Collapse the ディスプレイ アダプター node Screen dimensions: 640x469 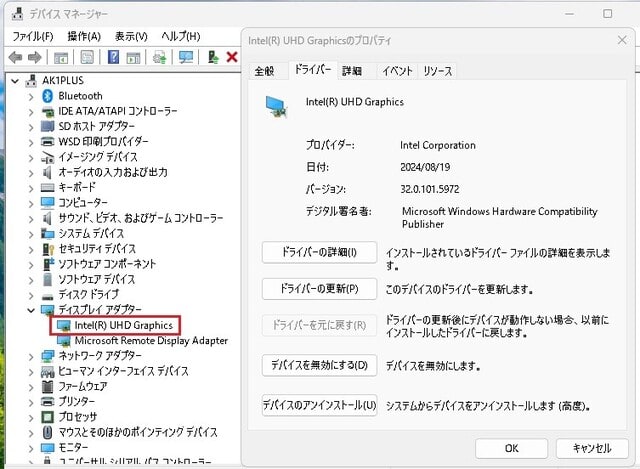(31, 310)
